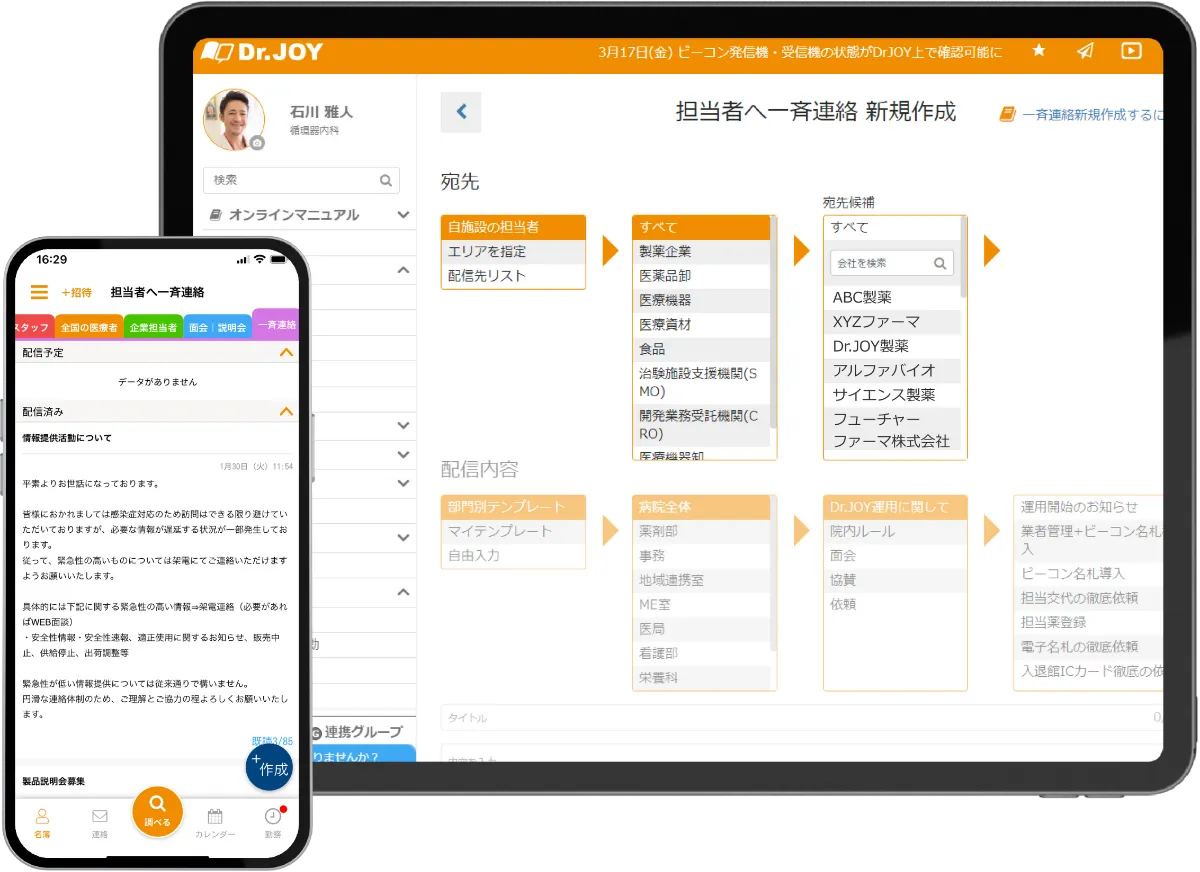Switch to the 面会｜説明会 tab on the phone
The image size is (1200, 872).
click(x=218, y=327)
